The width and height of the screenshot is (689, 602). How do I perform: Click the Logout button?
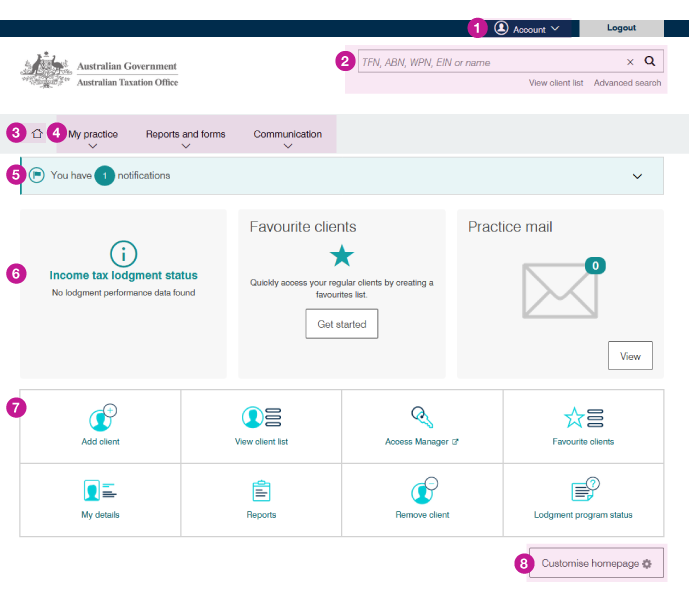621,28
